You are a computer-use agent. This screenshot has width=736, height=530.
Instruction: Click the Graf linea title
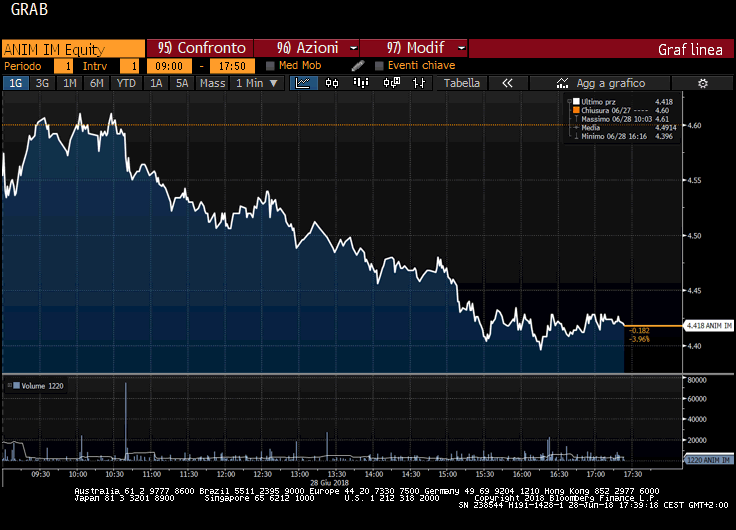click(690, 49)
